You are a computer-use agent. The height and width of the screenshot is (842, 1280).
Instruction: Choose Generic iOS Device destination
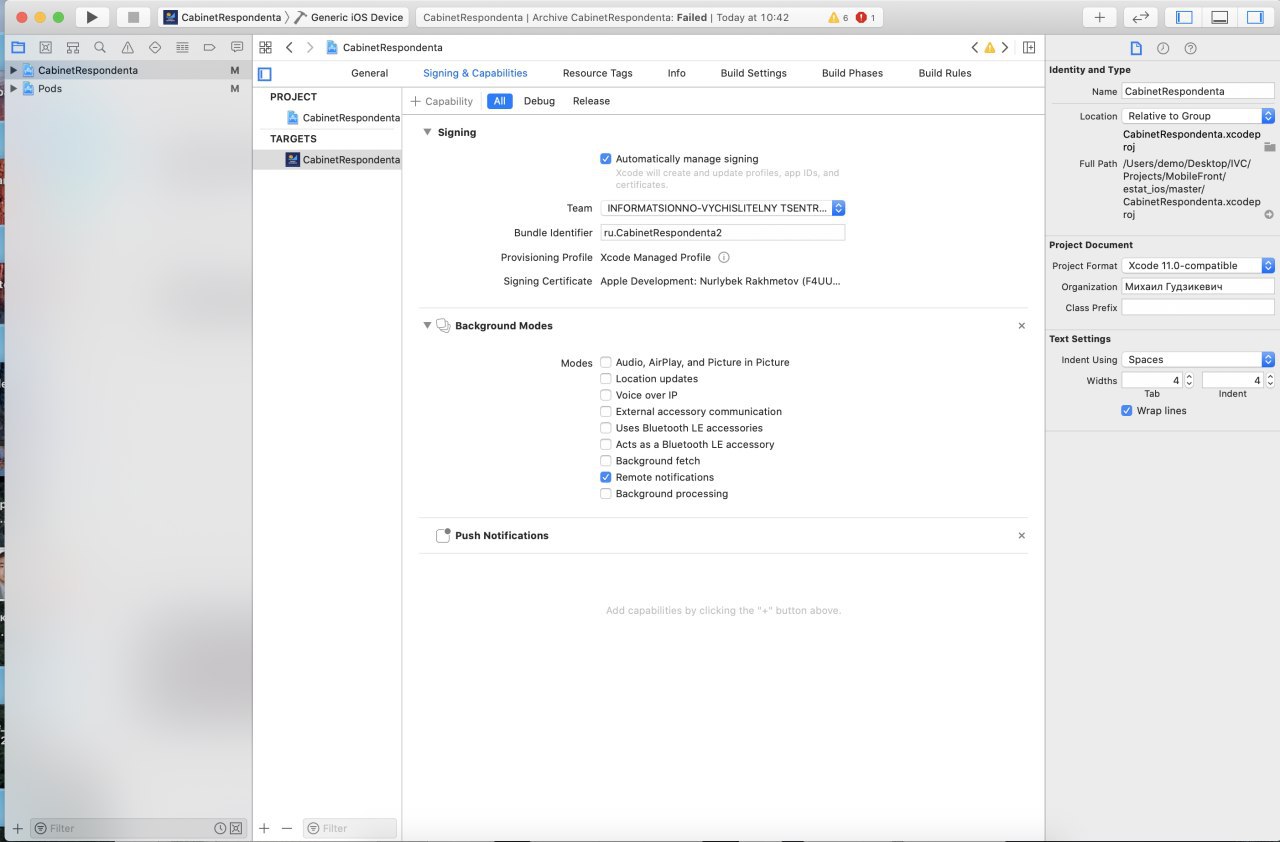pos(349,17)
